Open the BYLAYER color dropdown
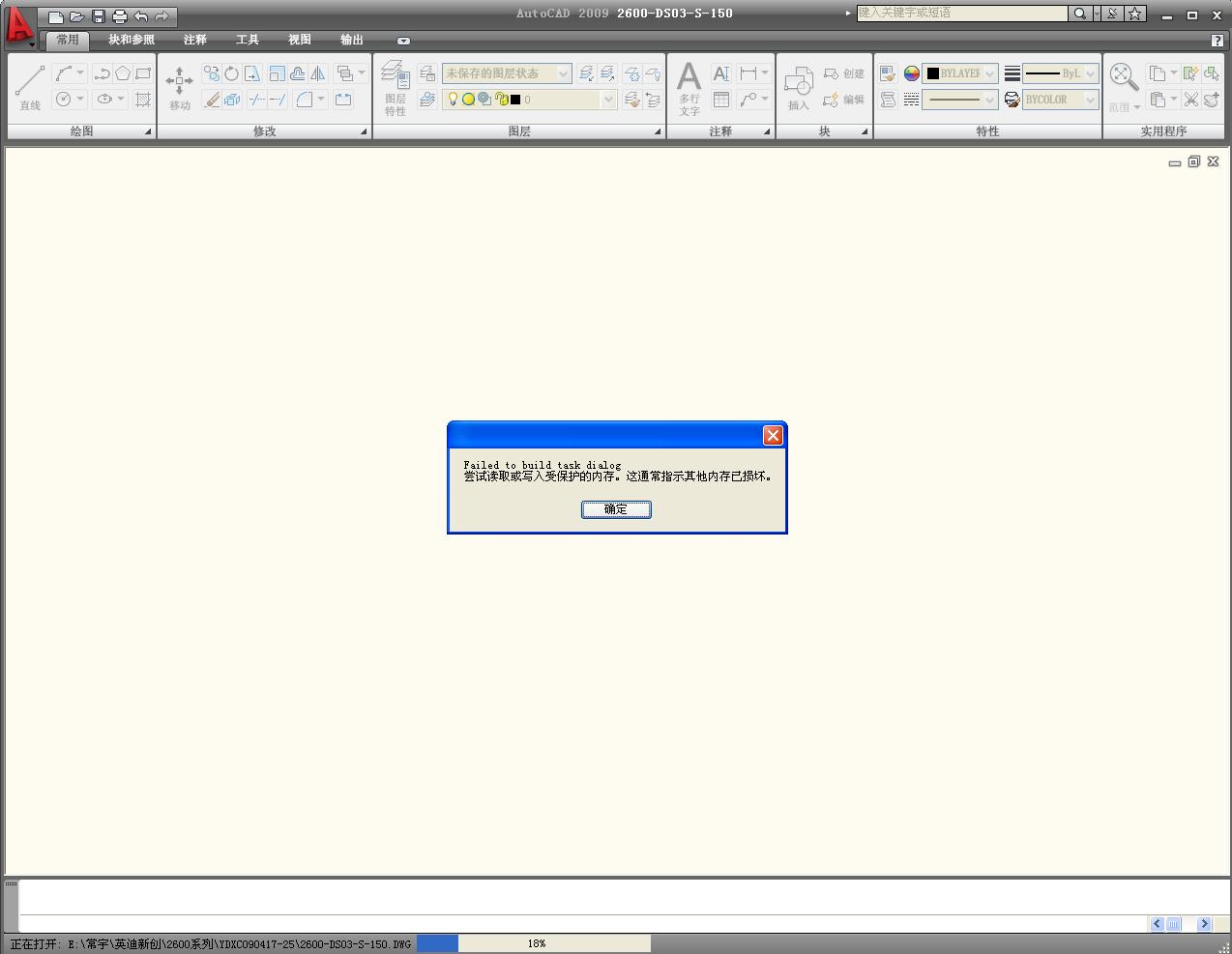 pyautogui.click(x=960, y=73)
